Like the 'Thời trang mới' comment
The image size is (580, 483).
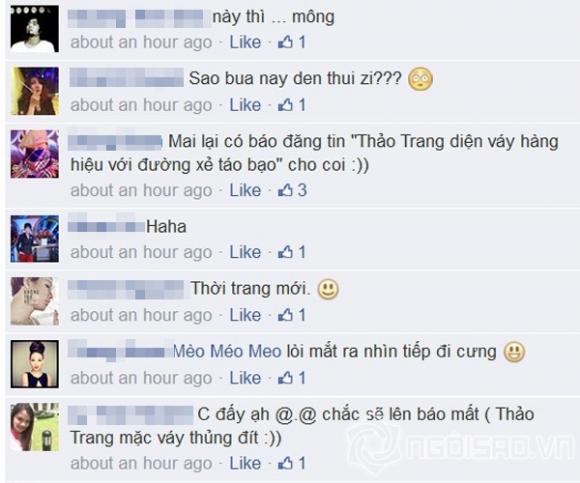tap(245, 315)
